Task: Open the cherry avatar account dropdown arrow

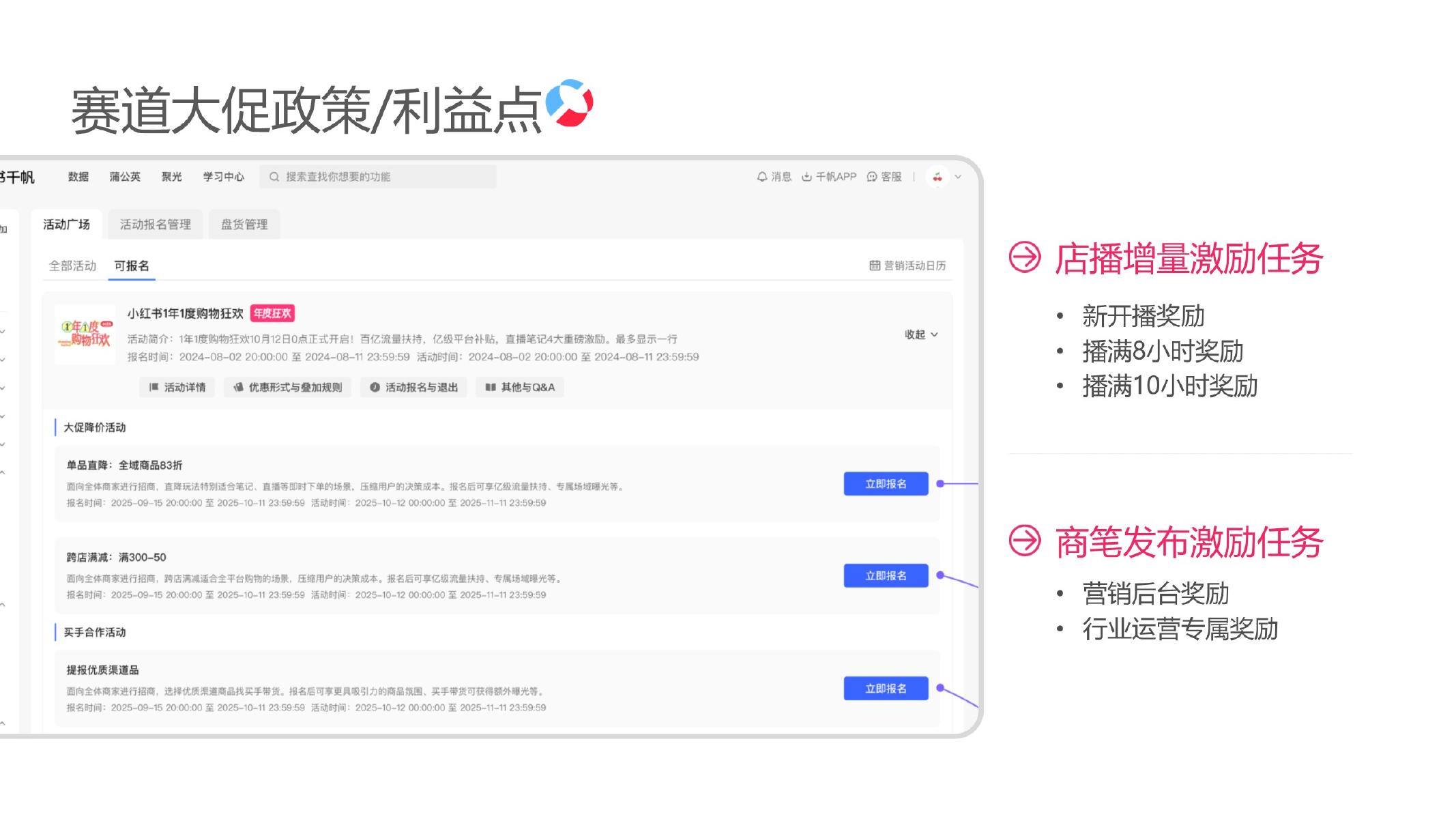Action: coord(959,176)
